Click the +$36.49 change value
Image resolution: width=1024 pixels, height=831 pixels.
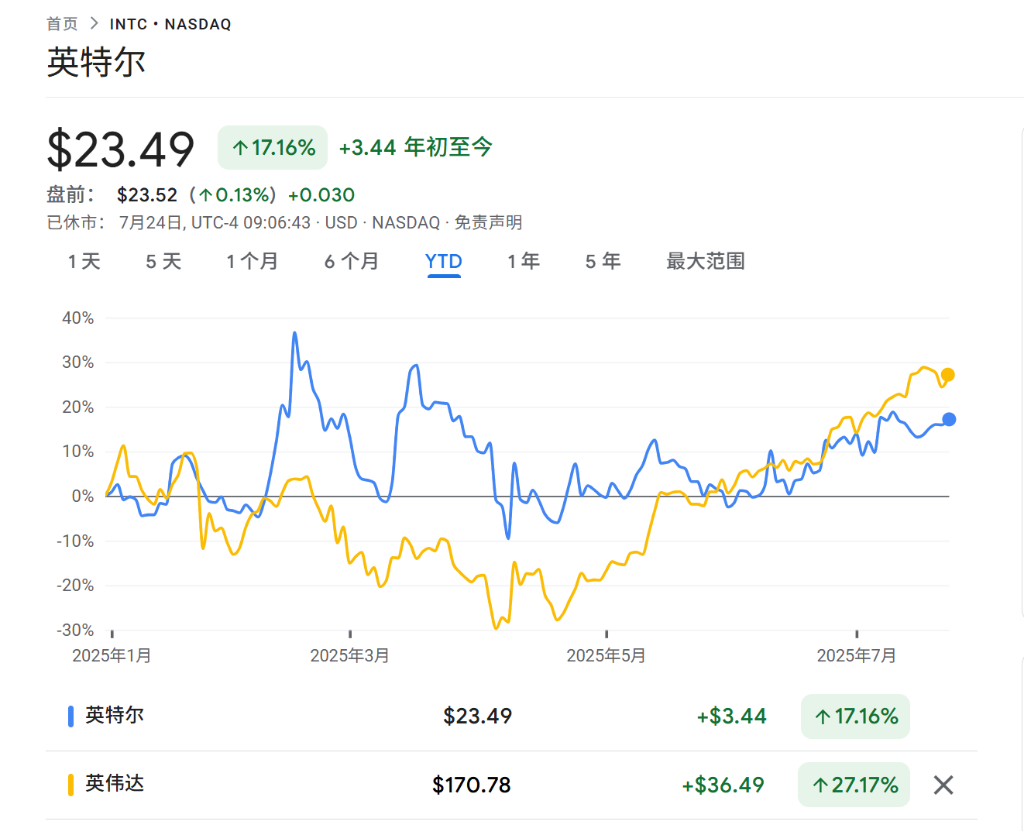click(723, 785)
